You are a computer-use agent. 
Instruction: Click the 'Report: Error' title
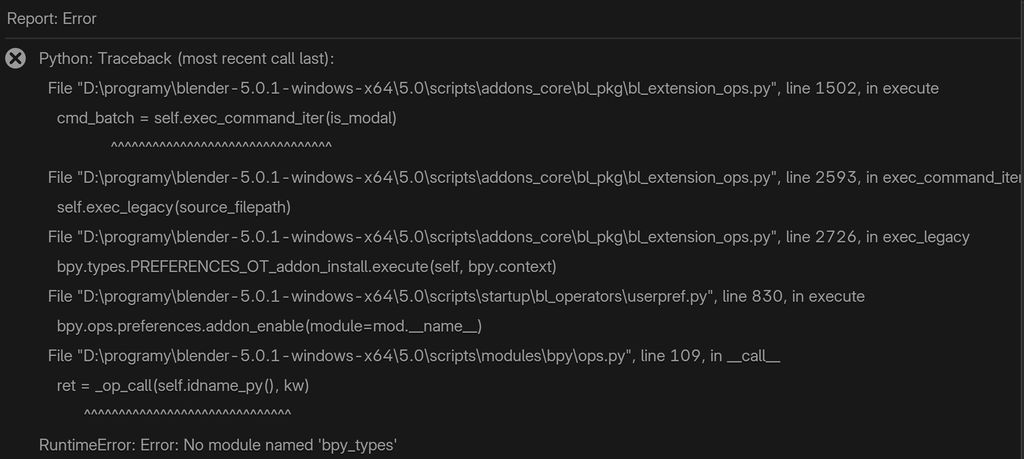[52, 19]
